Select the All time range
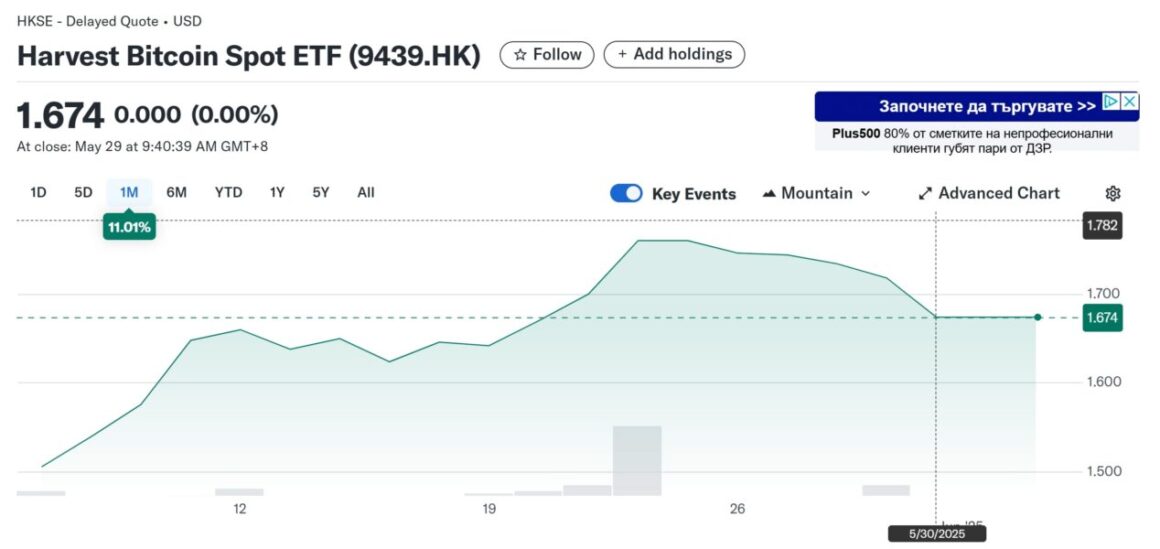The image size is (1160, 549). pyautogui.click(x=366, y=192)
